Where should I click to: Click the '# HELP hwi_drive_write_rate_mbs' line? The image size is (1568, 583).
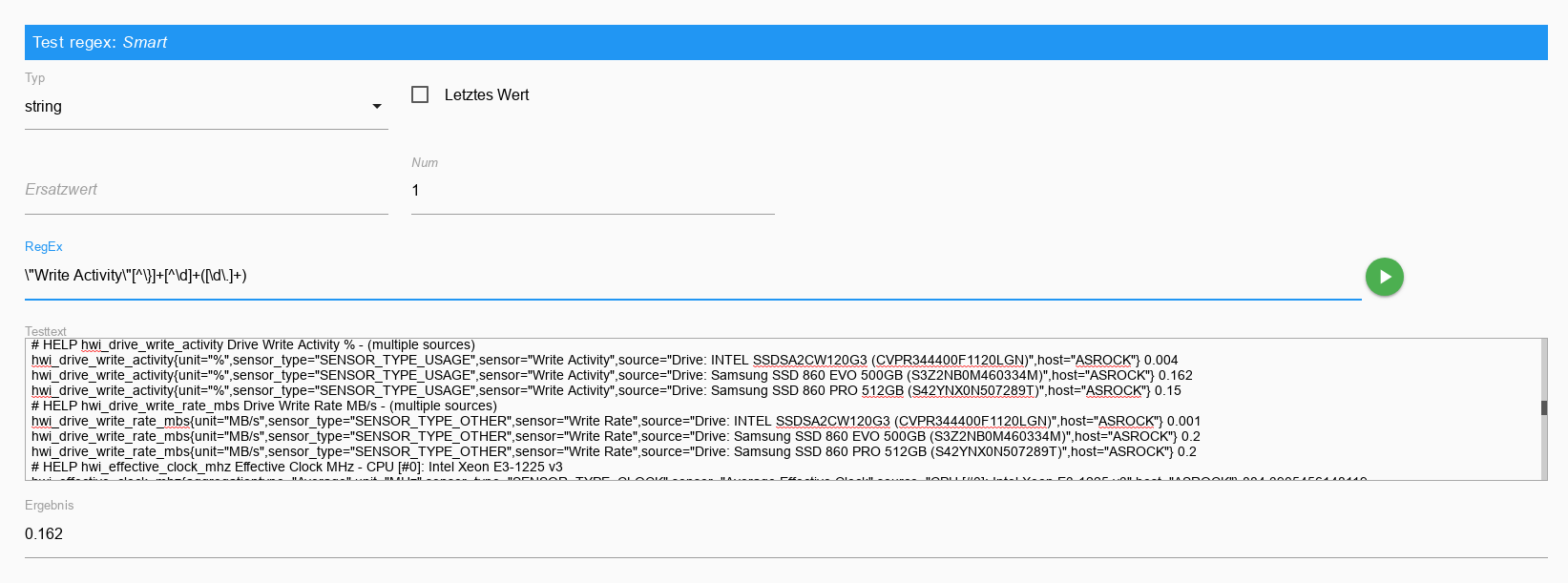coord(264,406)
